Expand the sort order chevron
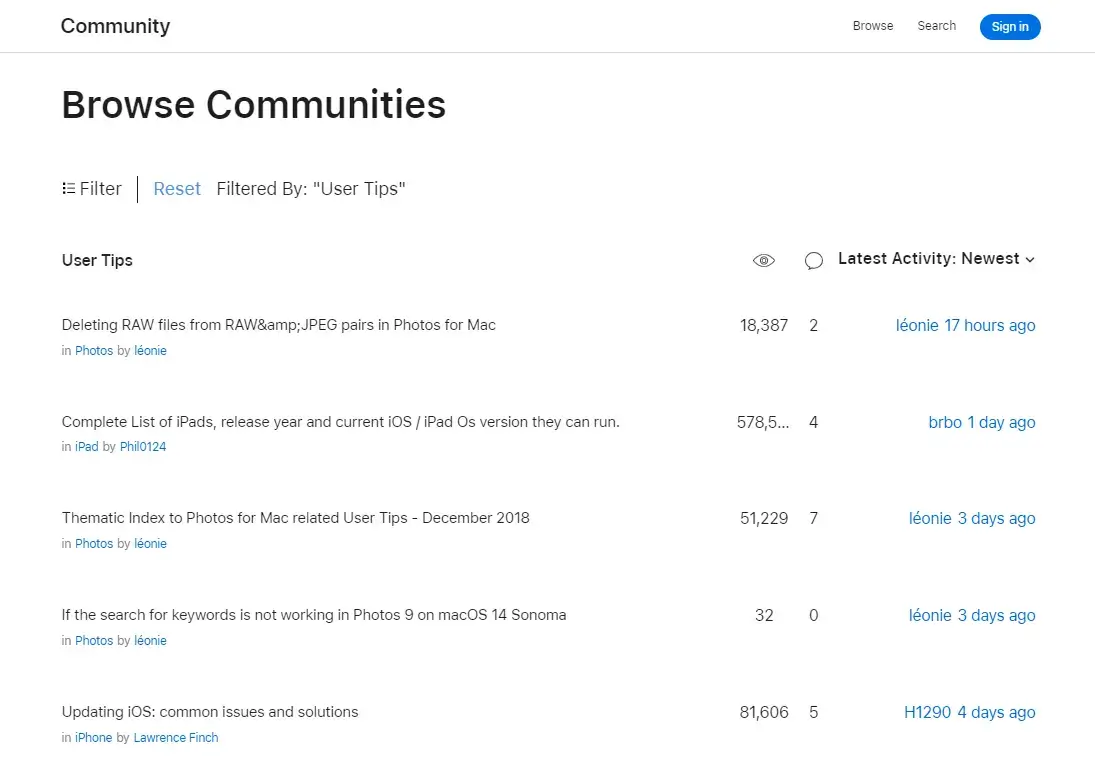Image resolution: width=1095 pixels, height=768 pixels. coord(1030,259)
